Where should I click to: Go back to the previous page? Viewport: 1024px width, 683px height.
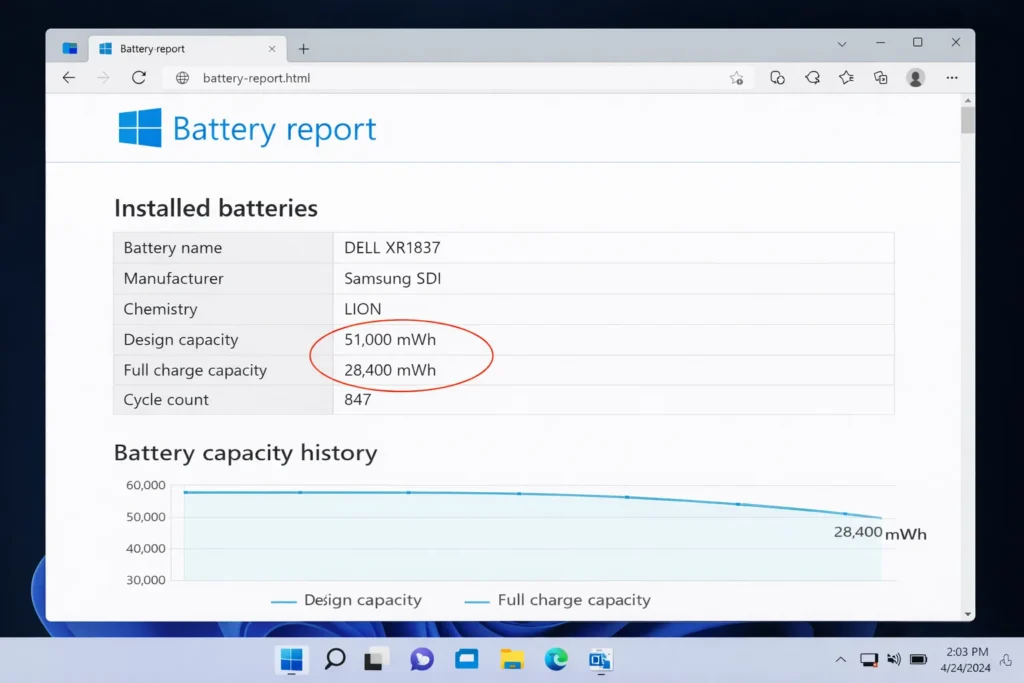tap(68, 78)
